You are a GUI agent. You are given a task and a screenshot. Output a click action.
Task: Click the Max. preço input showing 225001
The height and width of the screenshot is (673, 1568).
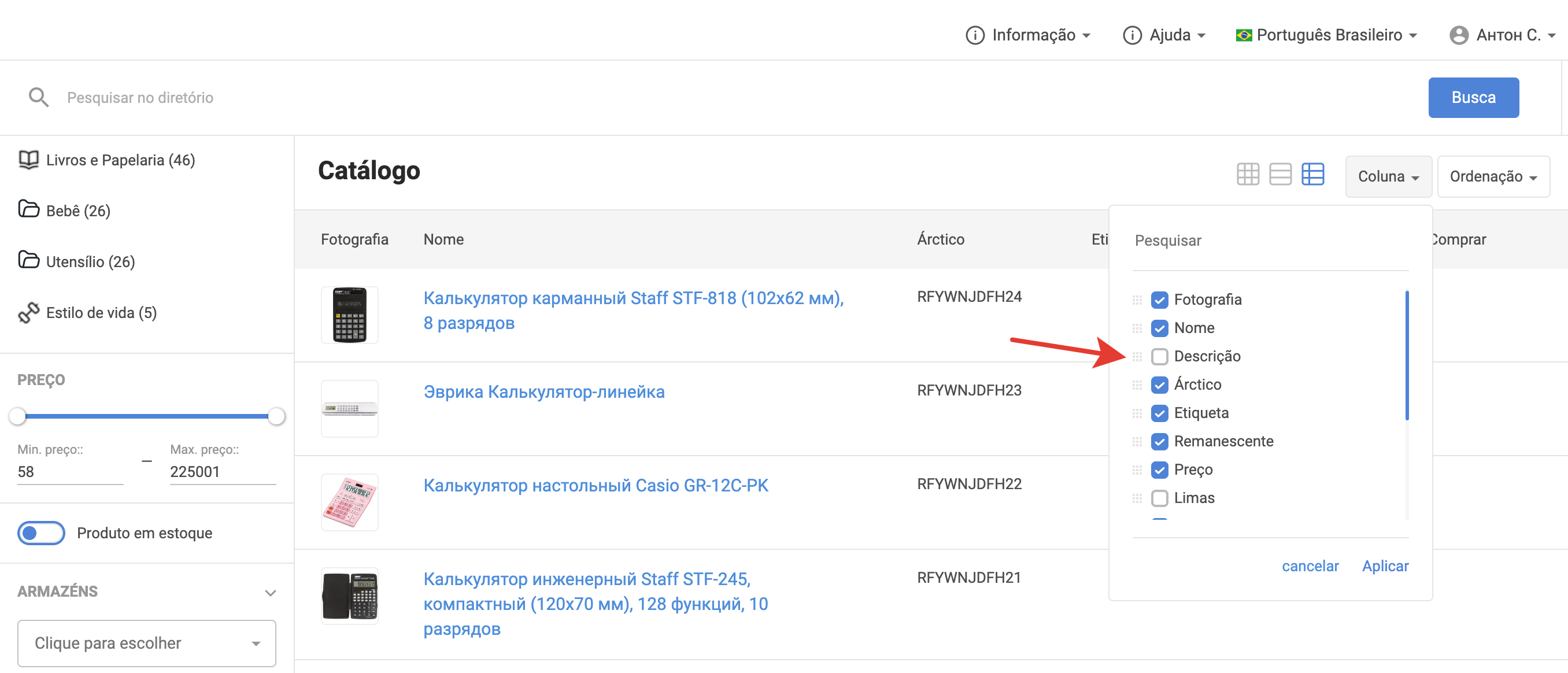click(223, 472)
